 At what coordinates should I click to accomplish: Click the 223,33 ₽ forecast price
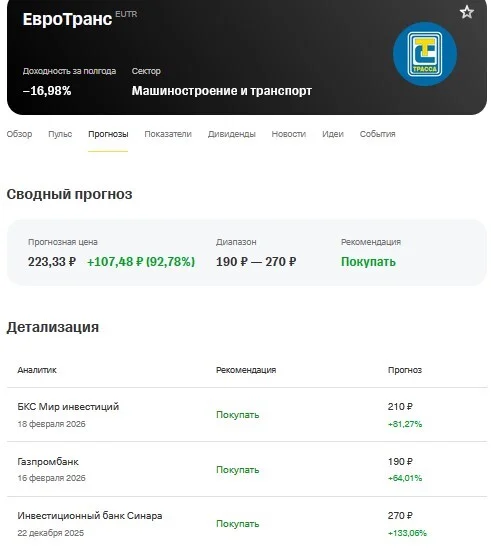(52, 262)
